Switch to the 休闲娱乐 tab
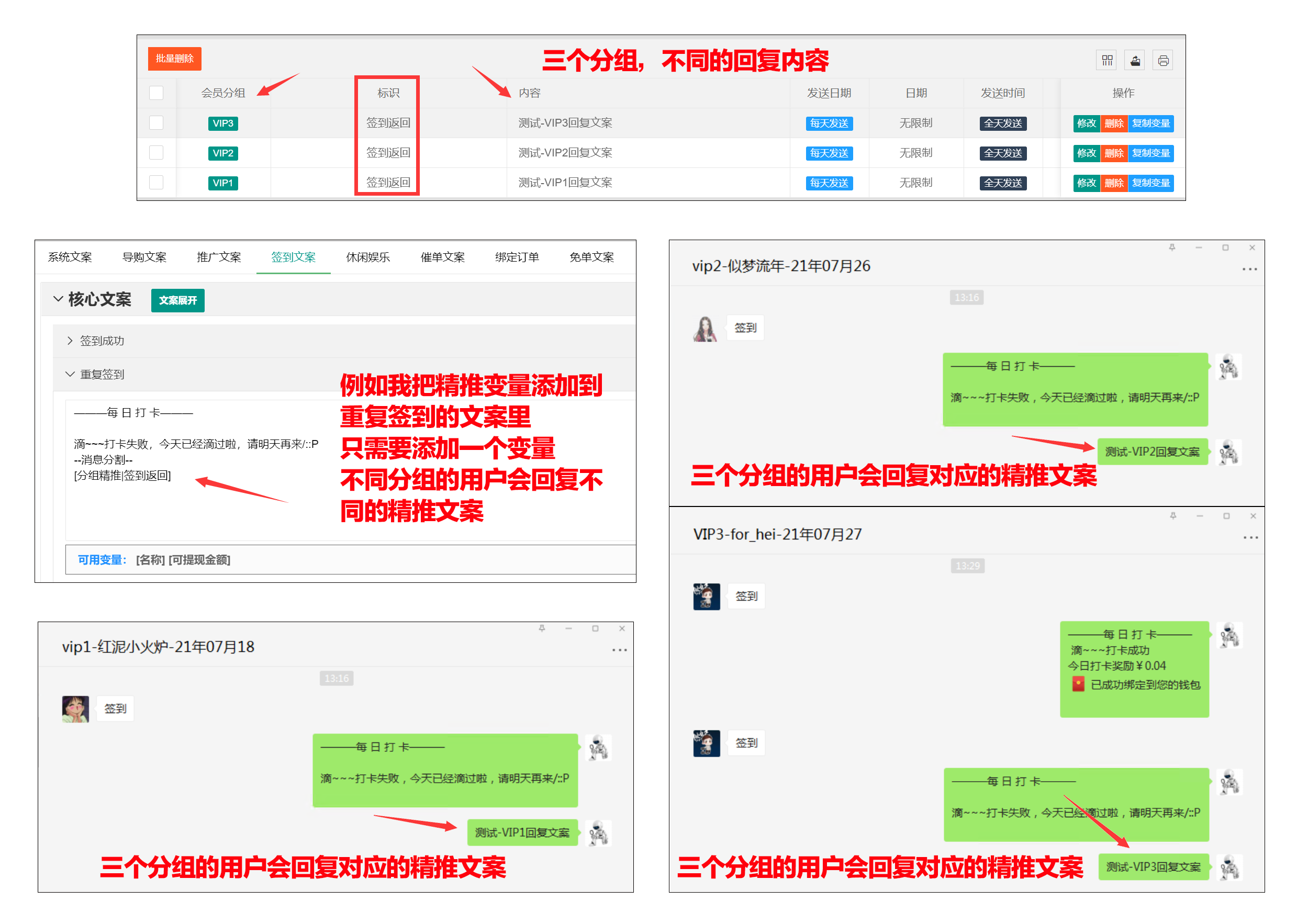This screenshot has height=924, width=1308. pyautogui.click(x=367, y=257)
